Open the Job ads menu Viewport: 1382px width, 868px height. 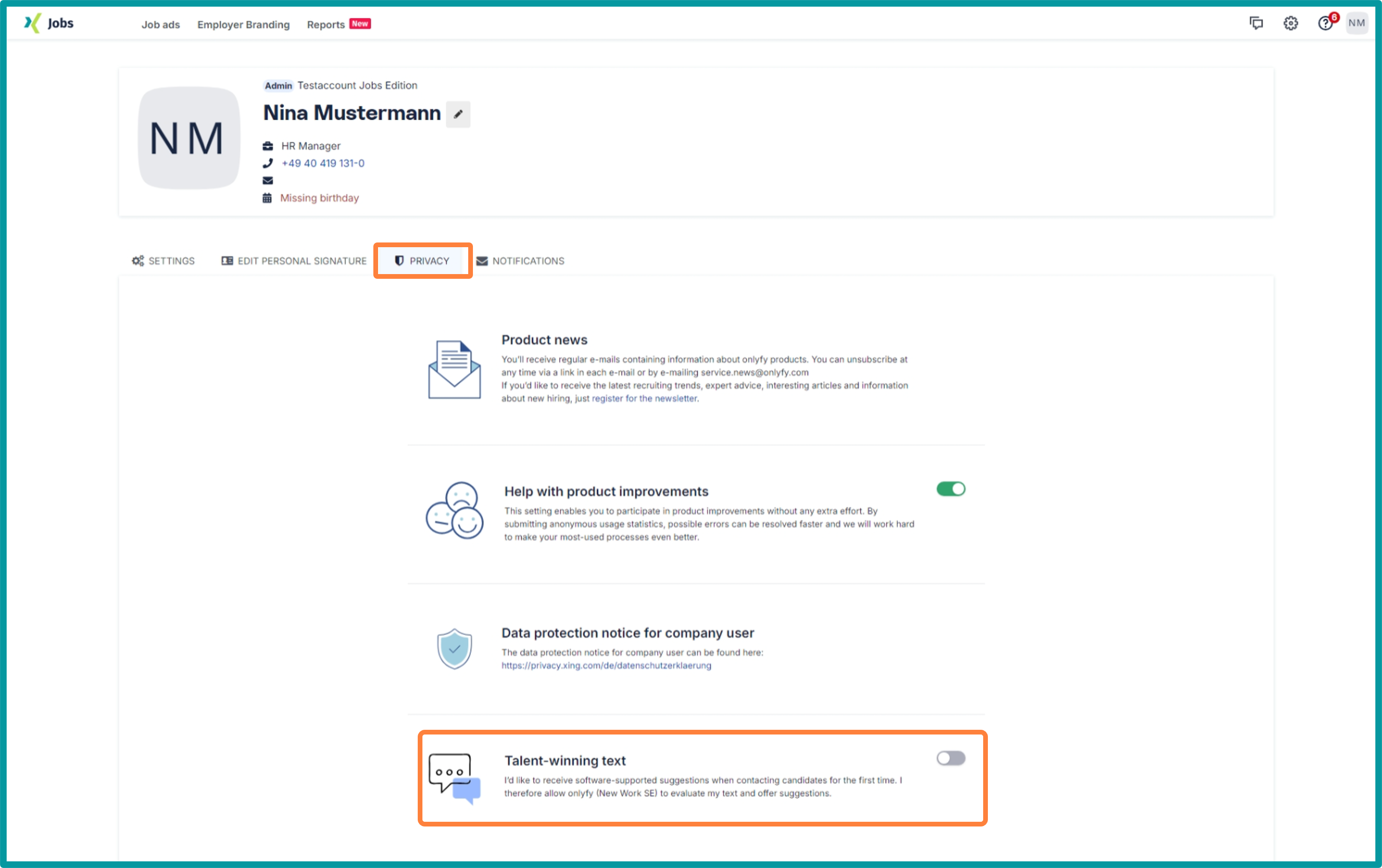click(160, 24)
